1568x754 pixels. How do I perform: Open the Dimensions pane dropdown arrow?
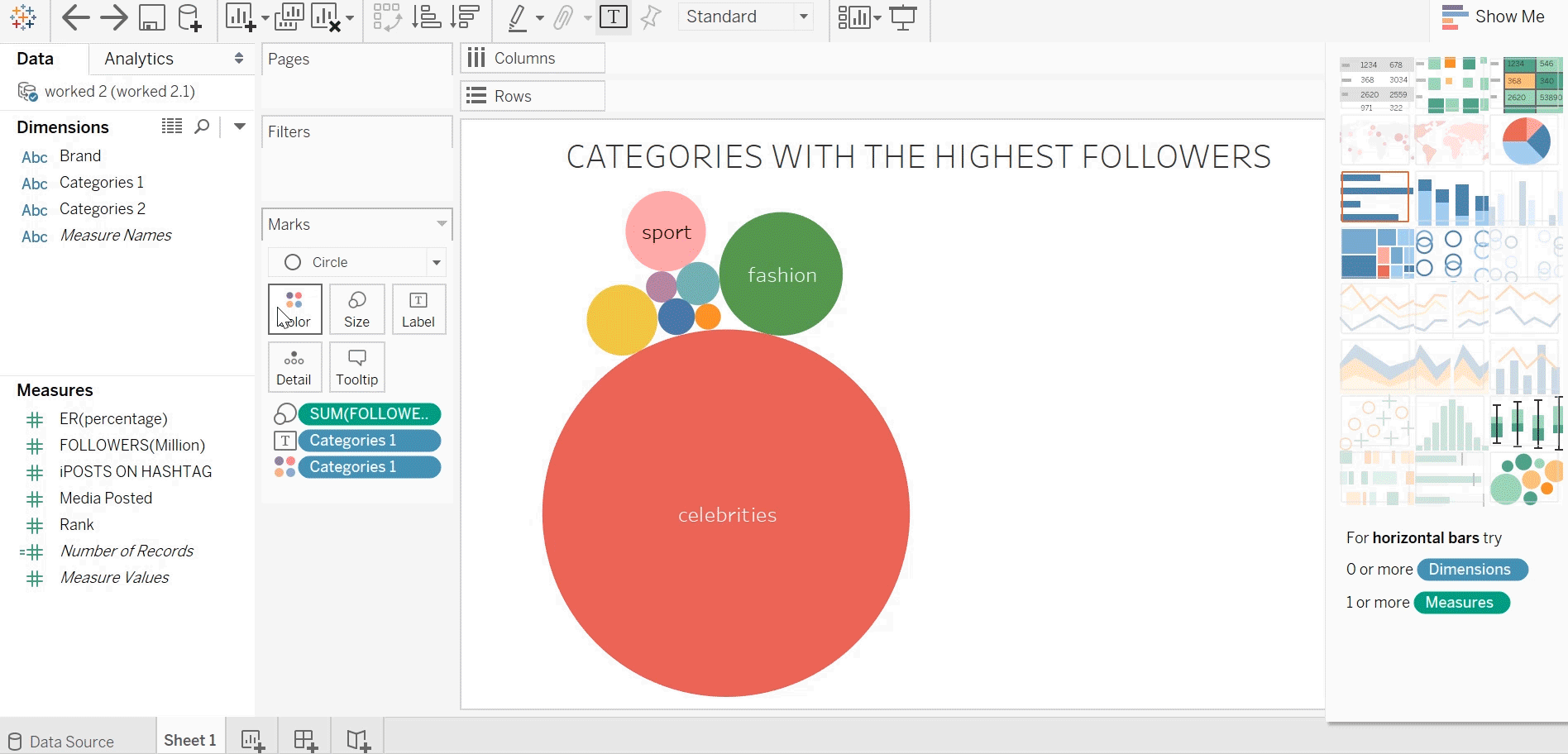click(x=240, y=126)
